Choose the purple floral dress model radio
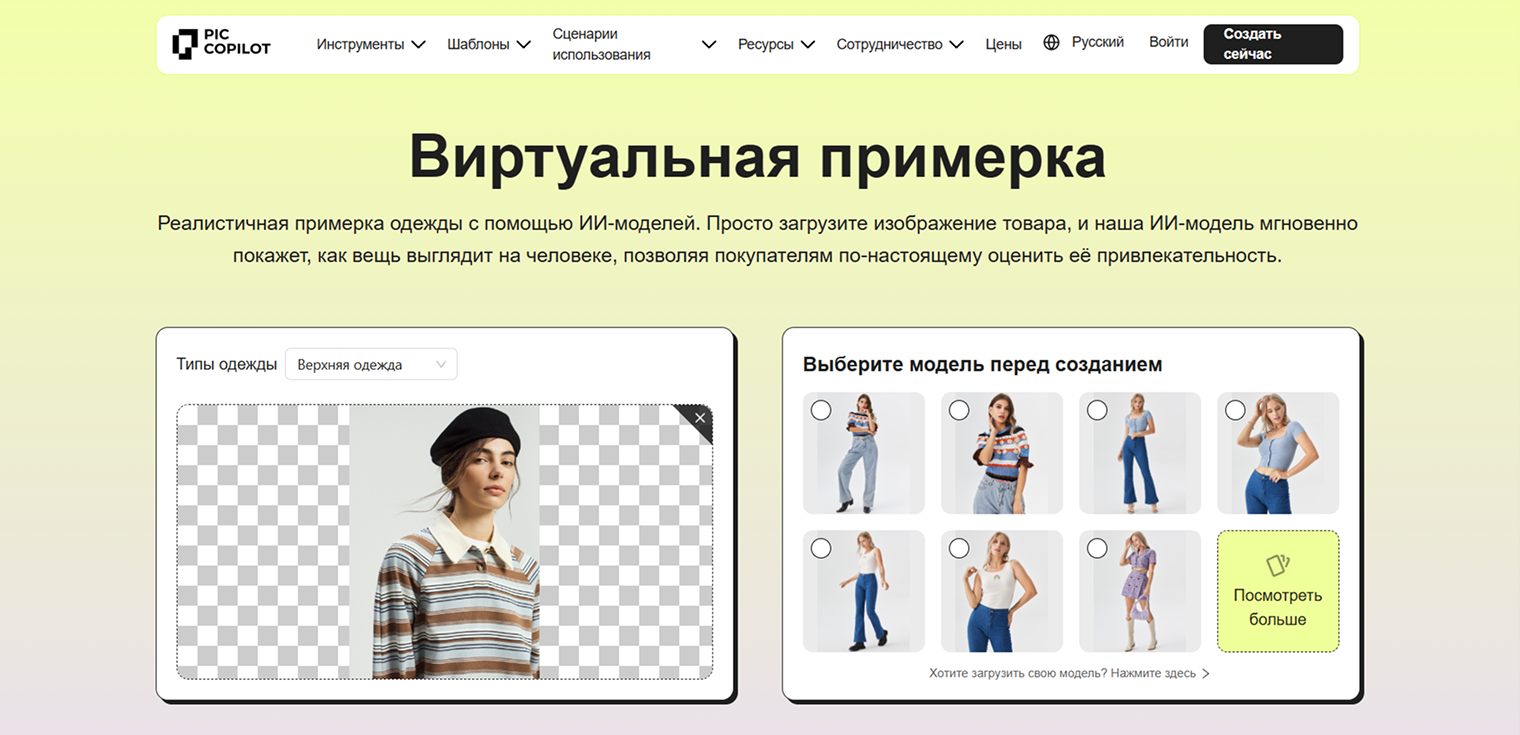1520x735 pixels. click(x=1097, y=548)
